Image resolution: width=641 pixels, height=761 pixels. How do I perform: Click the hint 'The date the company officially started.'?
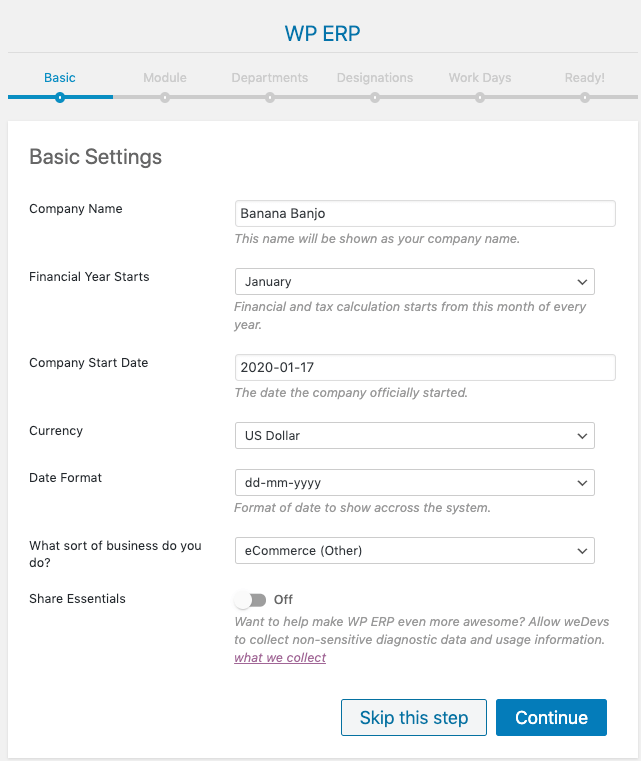tap(351, 393)
